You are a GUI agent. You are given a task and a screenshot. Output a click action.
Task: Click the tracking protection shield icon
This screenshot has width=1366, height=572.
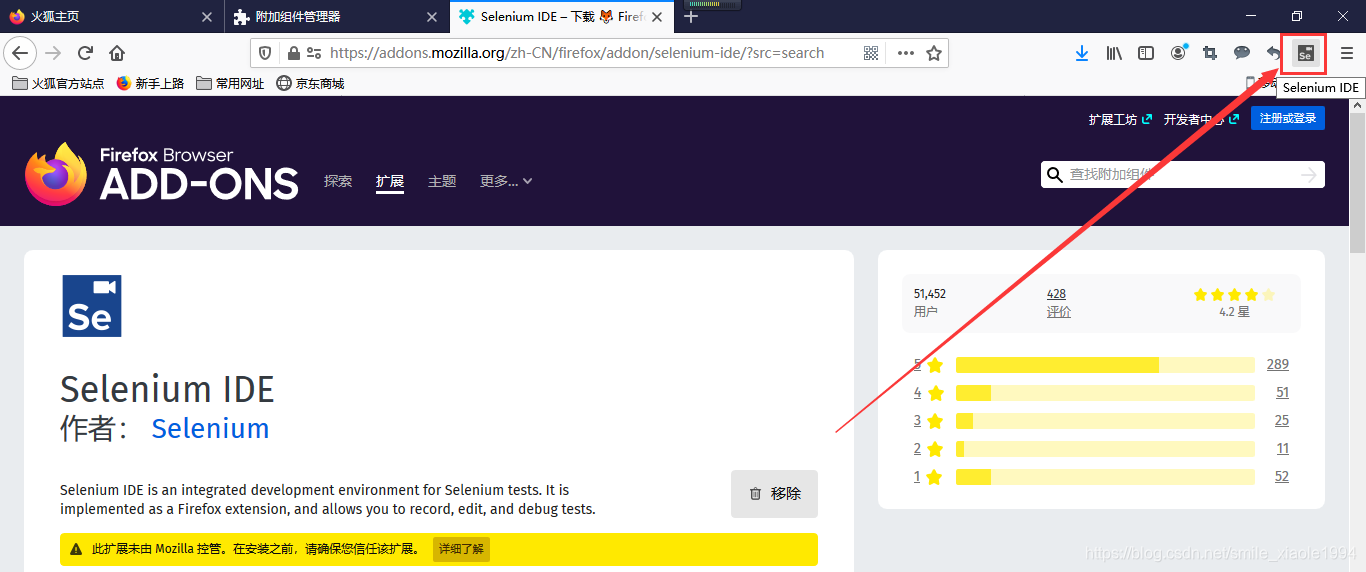(x=265, y=54)
